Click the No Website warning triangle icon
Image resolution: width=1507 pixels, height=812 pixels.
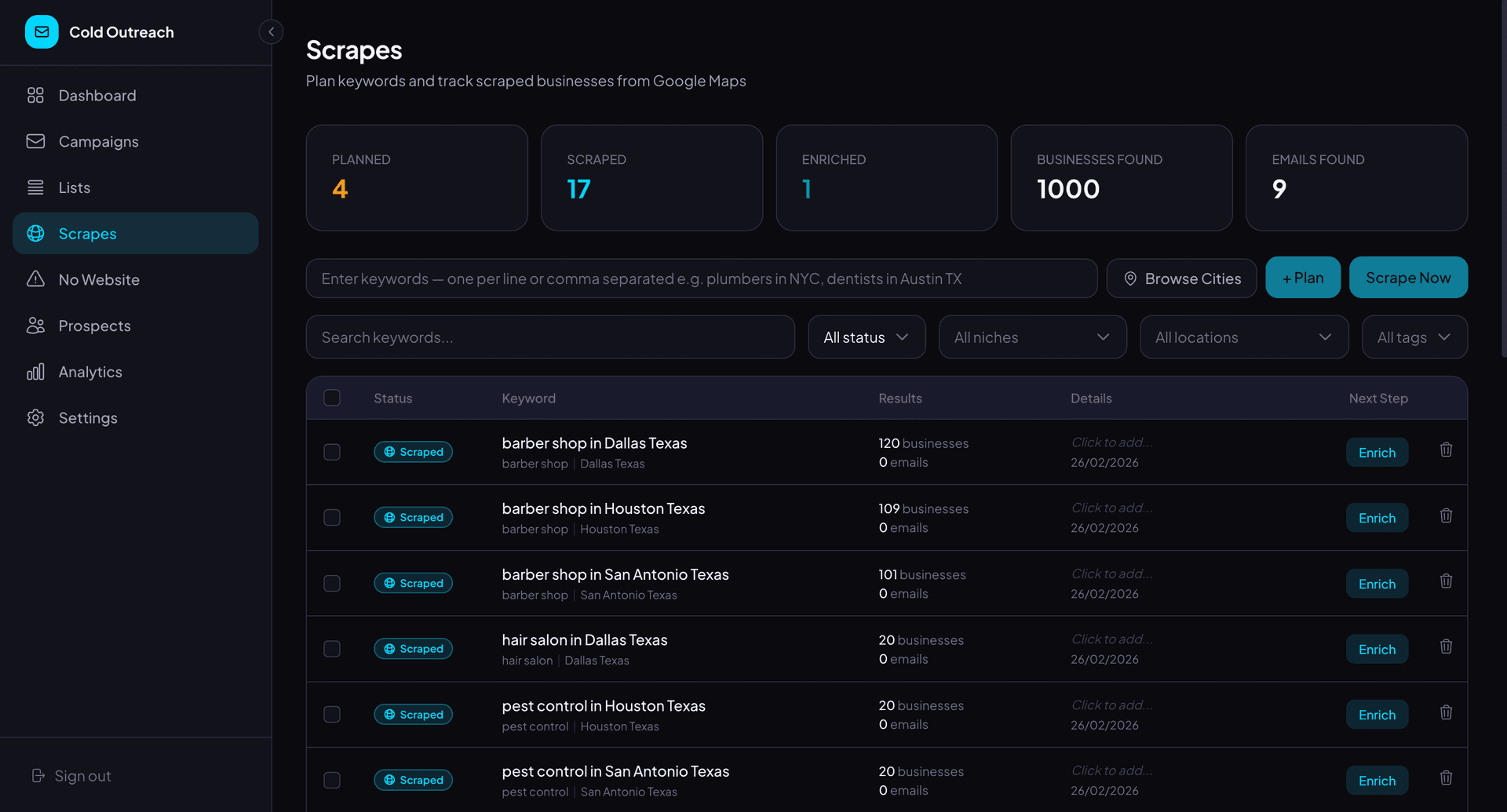[x=35, y=279]
